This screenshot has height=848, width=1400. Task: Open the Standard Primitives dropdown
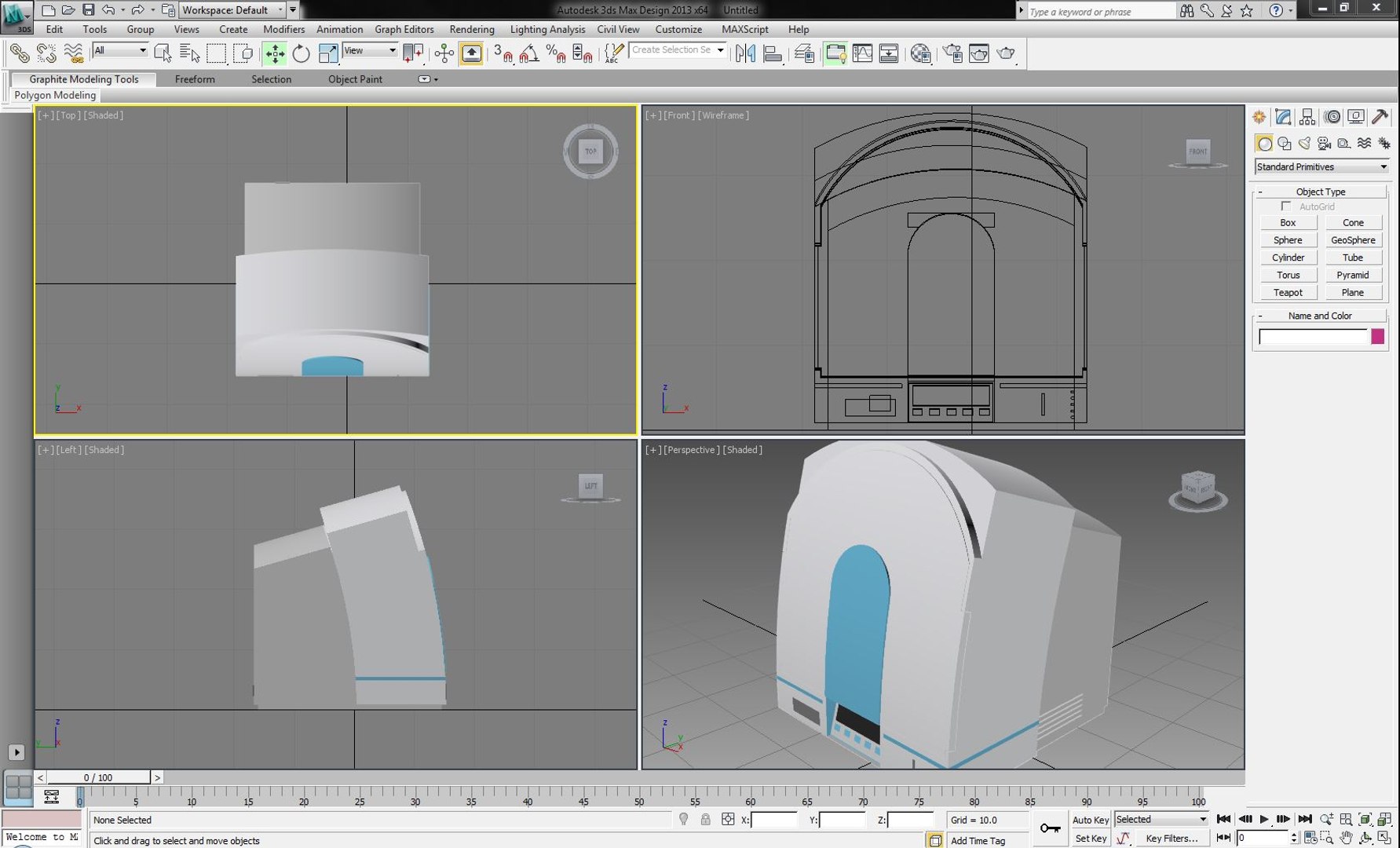pyautogui.click(x=1321, y=167)
